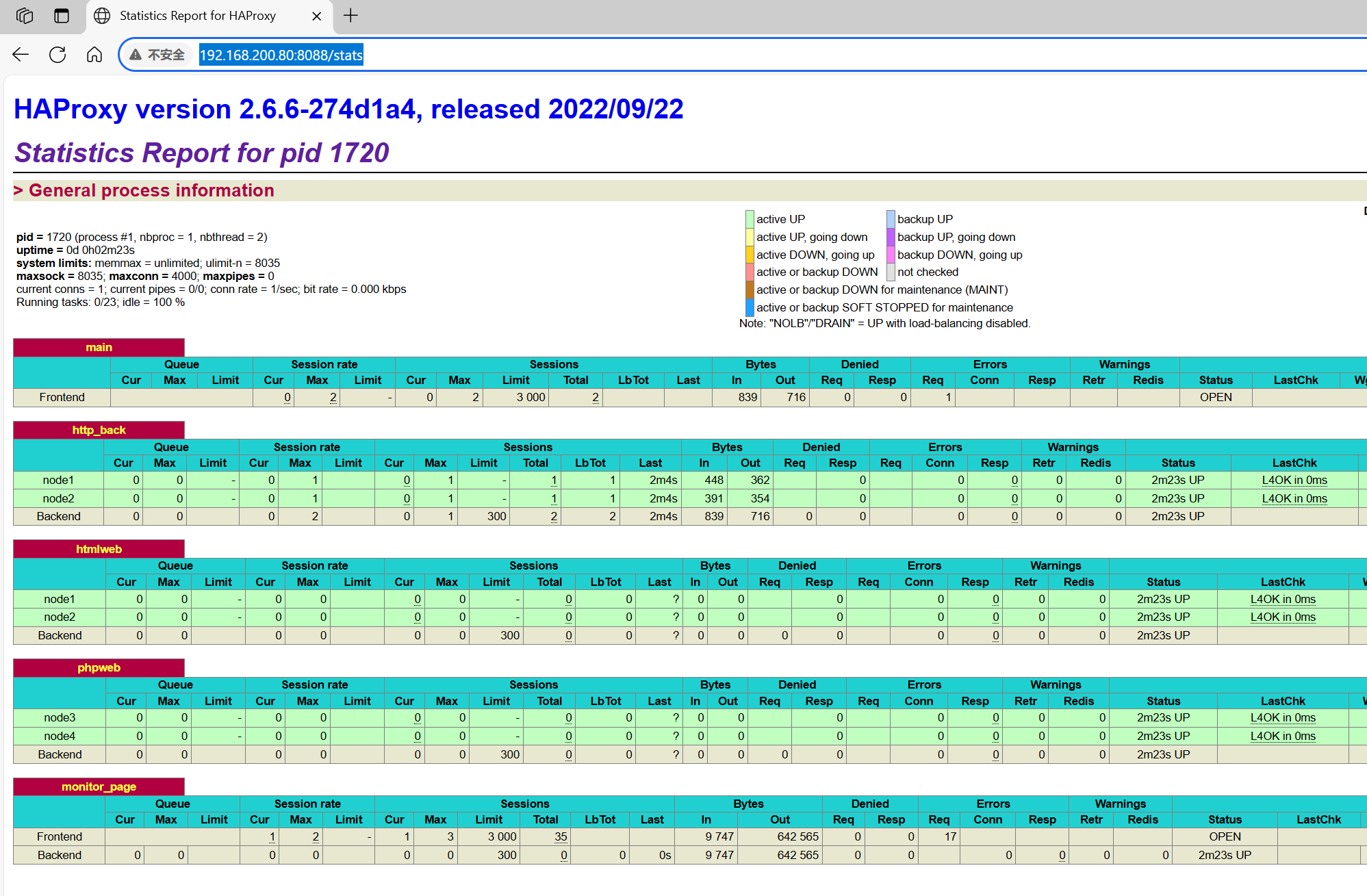Click the address bar URL
Viewport: 1367px width, 896px height.
[281, 55]
